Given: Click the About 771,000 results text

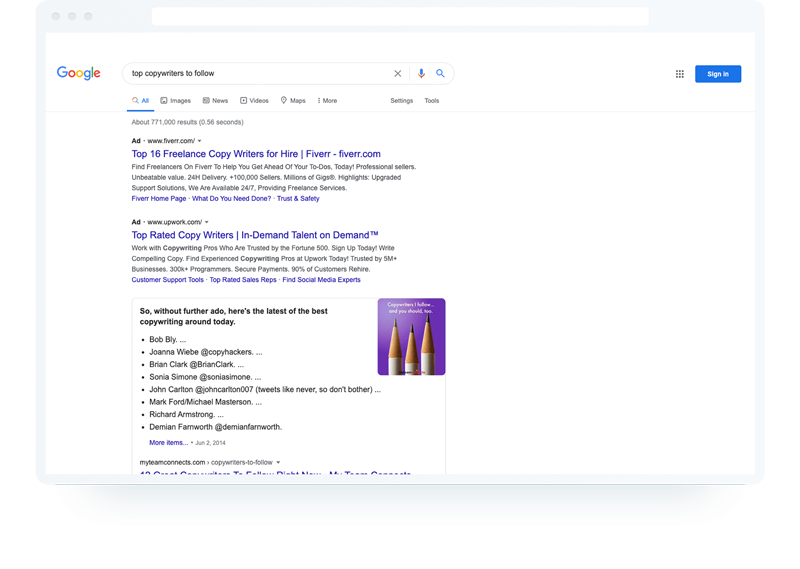Looking at the screenshot, I should [187, 122].
